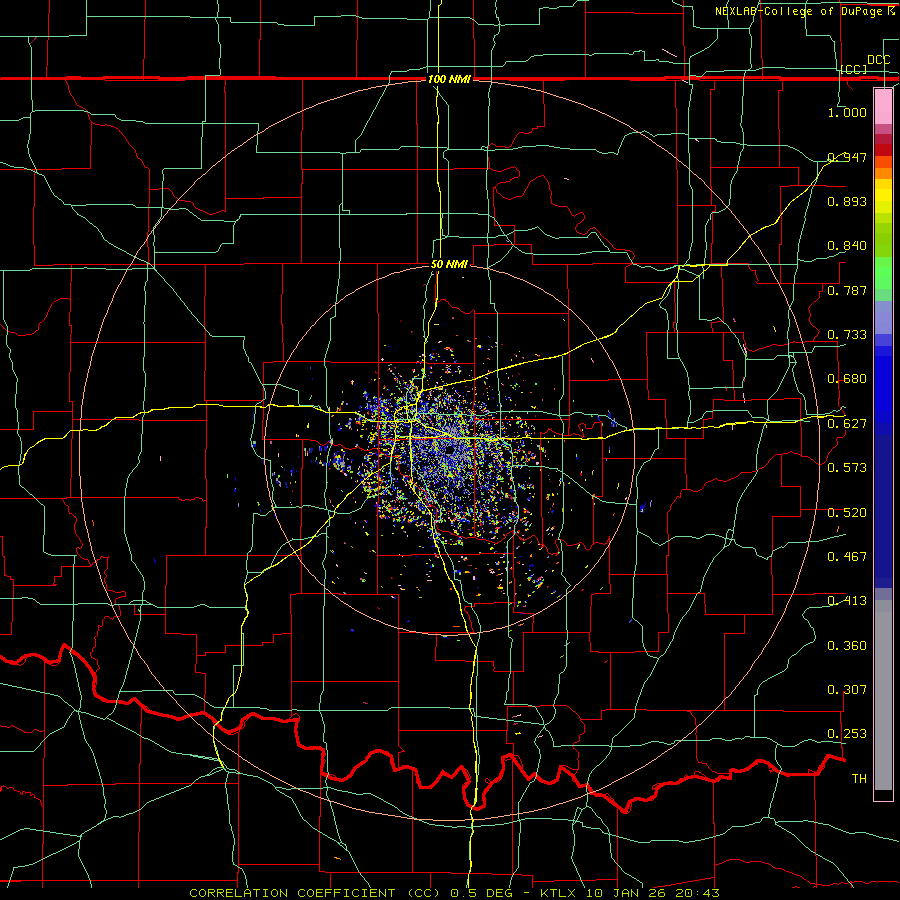Select the 0.413 legend value
The height and width of the screenshot is (900, 900).
(847, 601)
